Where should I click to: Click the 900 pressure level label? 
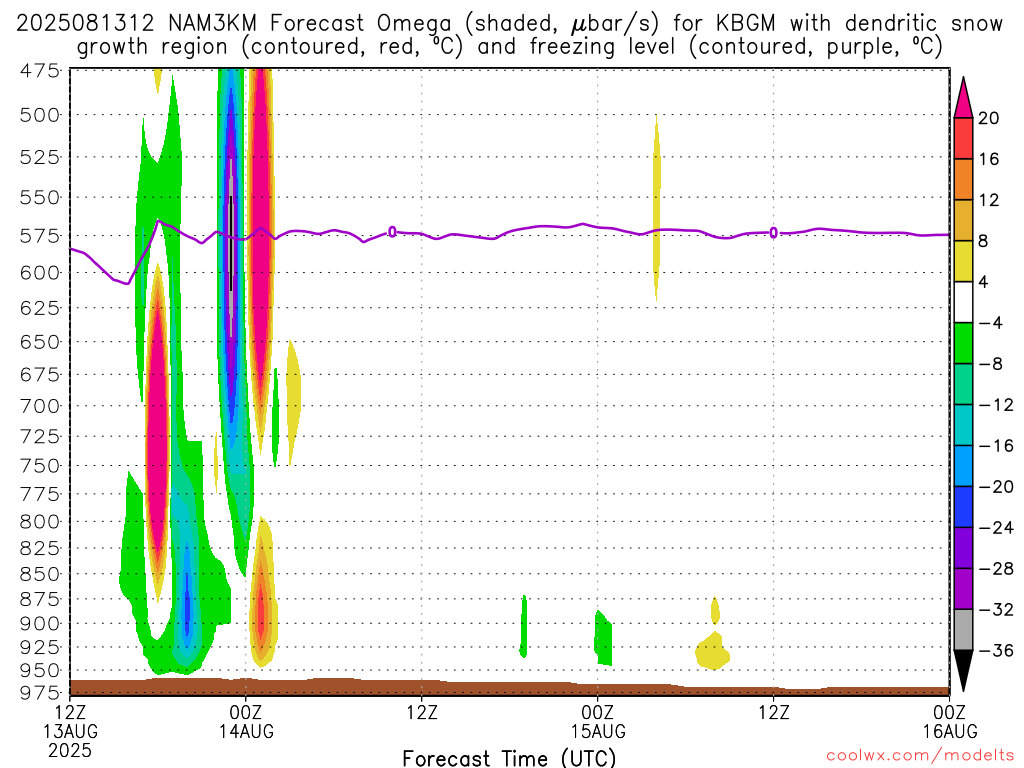[x=40, y=624]
